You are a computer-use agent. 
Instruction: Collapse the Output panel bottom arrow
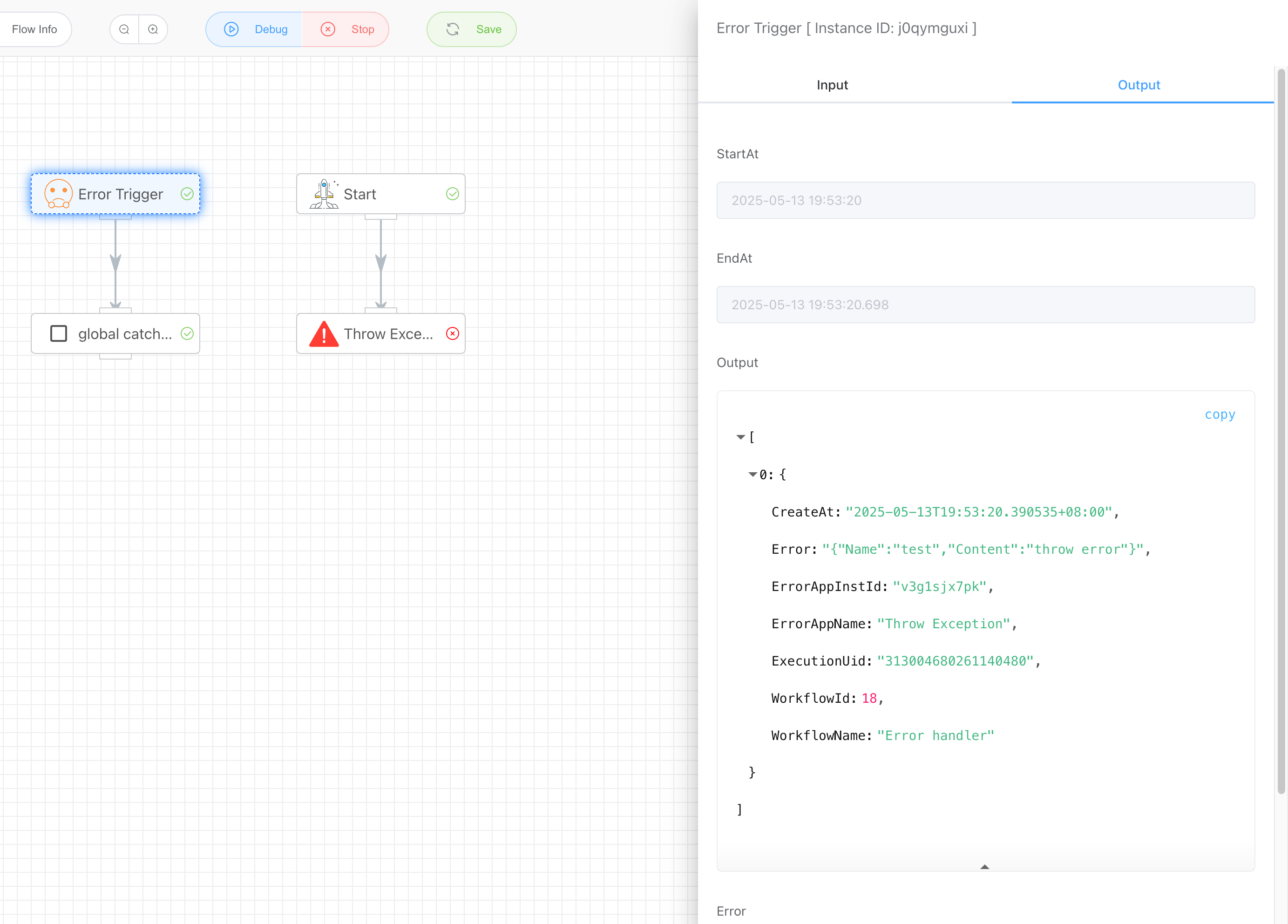coord(985,867)
